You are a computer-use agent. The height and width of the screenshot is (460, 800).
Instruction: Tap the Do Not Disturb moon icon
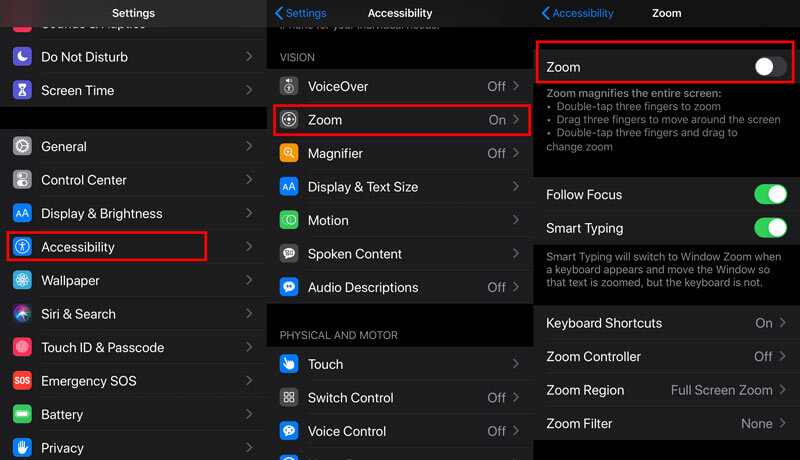pyautogui.click(x=22, y=57)
